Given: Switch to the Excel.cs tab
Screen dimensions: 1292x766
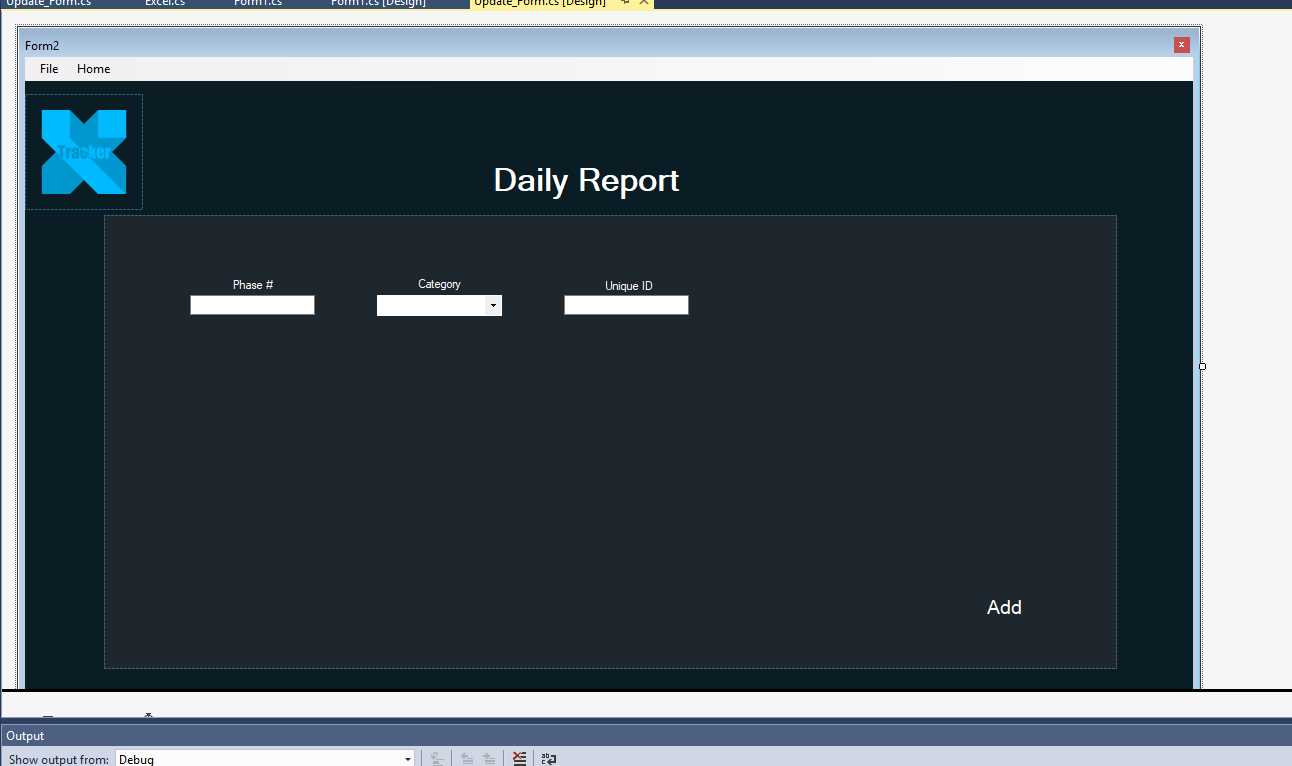Looking at the screenshot, I should click(x=165, y=3).
